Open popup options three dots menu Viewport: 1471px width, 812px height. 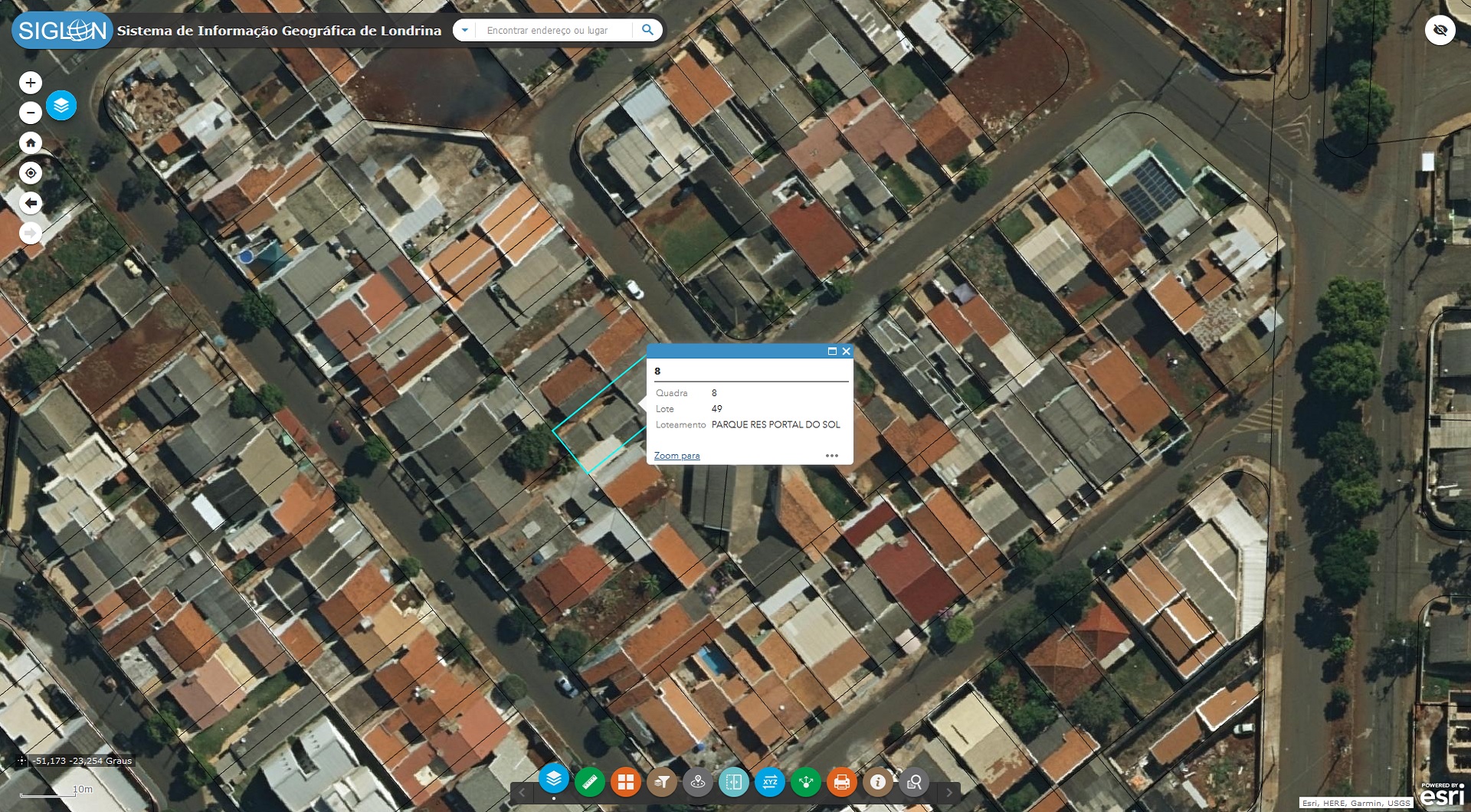(x=832, y=456)
